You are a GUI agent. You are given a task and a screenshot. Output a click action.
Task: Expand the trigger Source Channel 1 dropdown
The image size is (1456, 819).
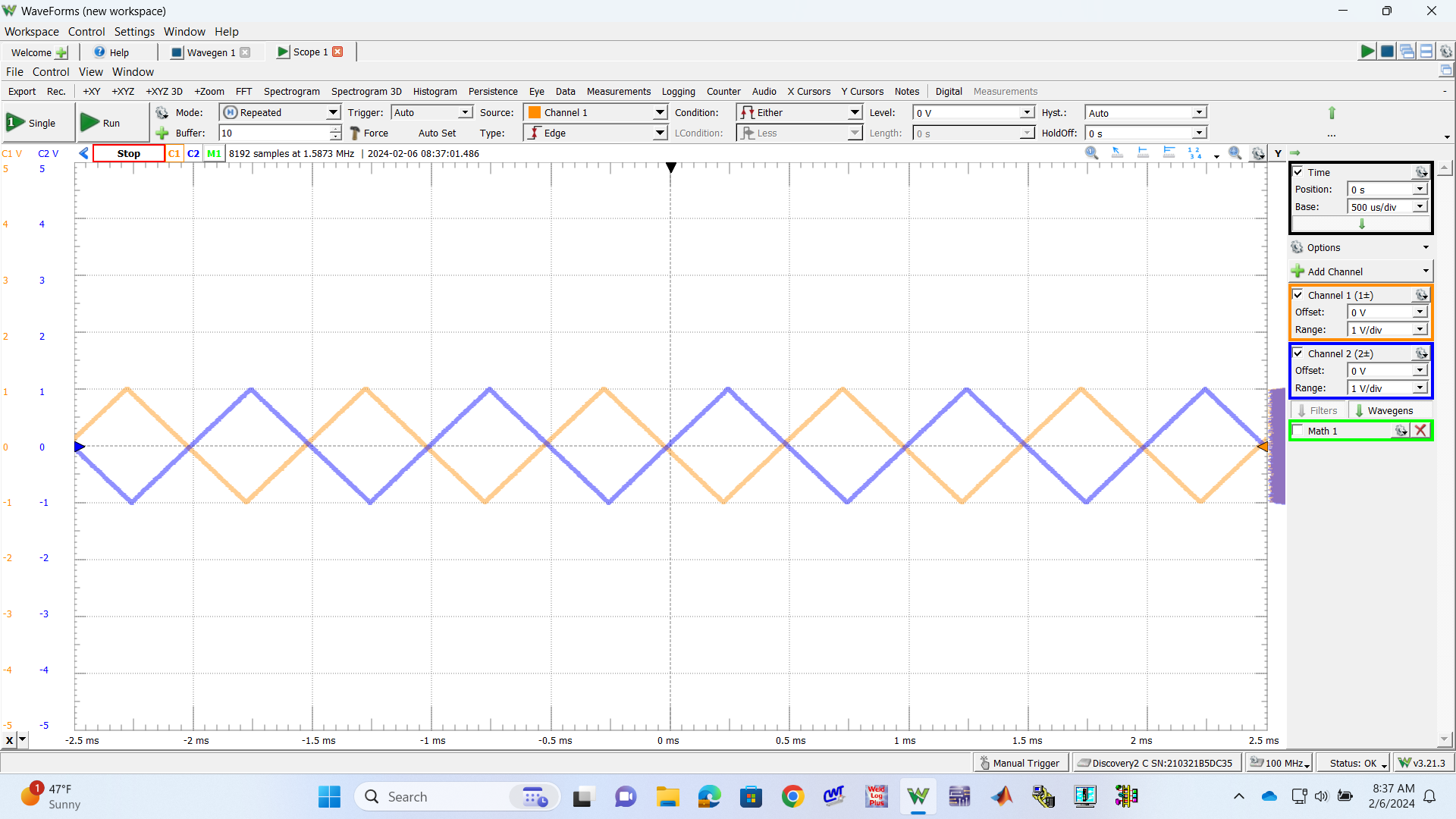click(659, 112)
